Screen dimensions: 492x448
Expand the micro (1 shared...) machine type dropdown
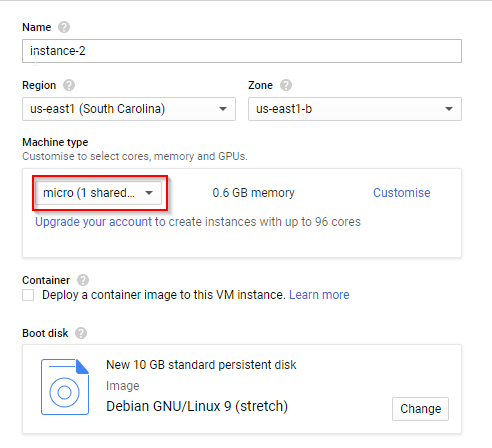point(99,193)
